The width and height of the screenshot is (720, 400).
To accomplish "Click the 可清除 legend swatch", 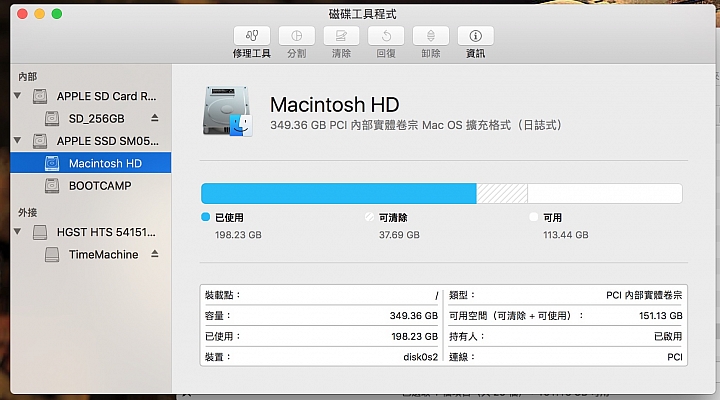I will [369, 217].
